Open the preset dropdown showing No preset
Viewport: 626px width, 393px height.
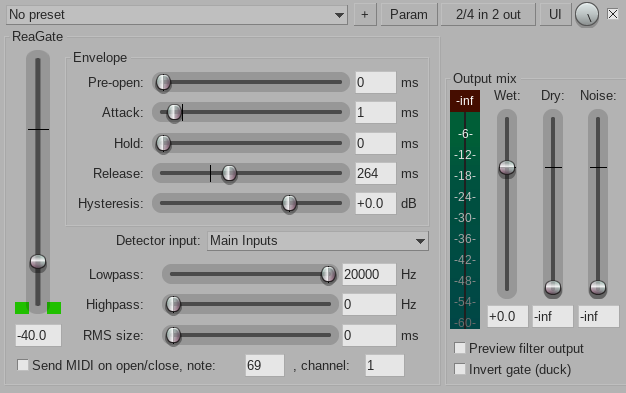[177, 15]
